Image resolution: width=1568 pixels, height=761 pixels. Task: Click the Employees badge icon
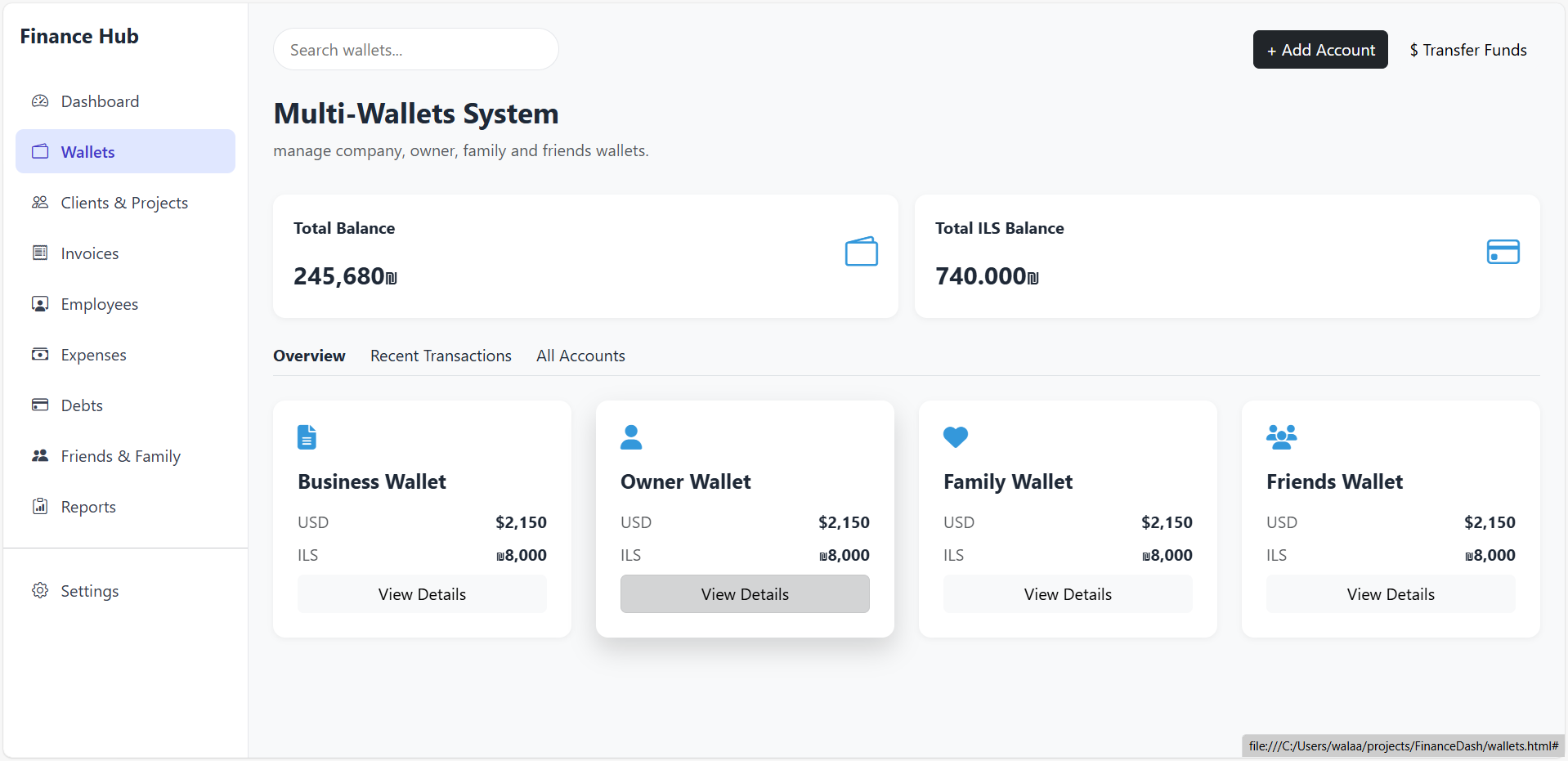click(40, 304)
